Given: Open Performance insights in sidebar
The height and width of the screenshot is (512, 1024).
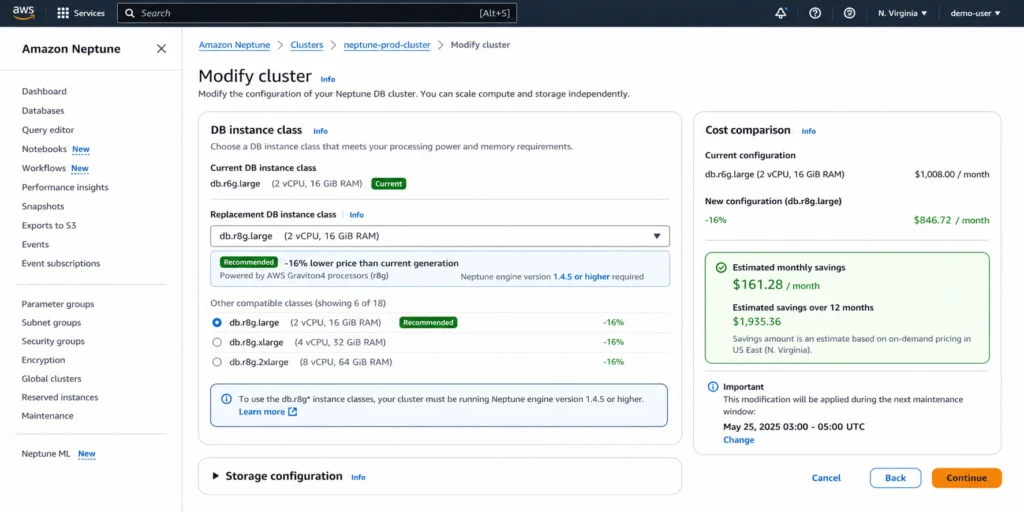Looking at the screenshot, I should tap(65, 187).
